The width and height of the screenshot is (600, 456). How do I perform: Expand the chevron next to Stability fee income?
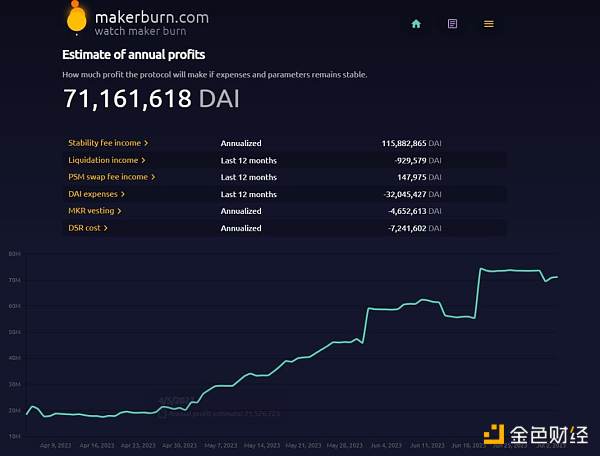point(146,143)
